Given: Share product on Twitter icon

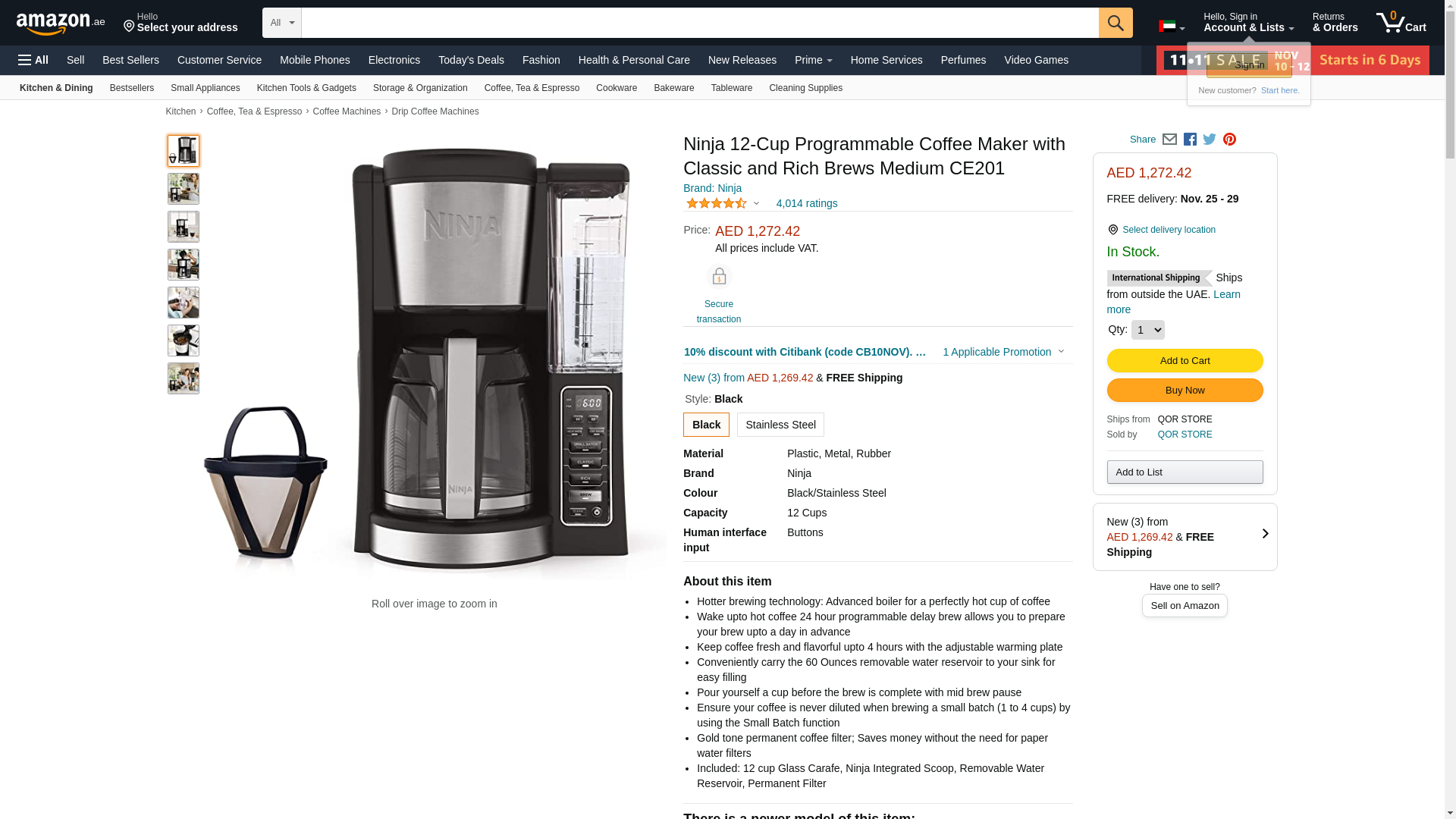Looking at the screenshot, I should click(x=1210, y=140).
